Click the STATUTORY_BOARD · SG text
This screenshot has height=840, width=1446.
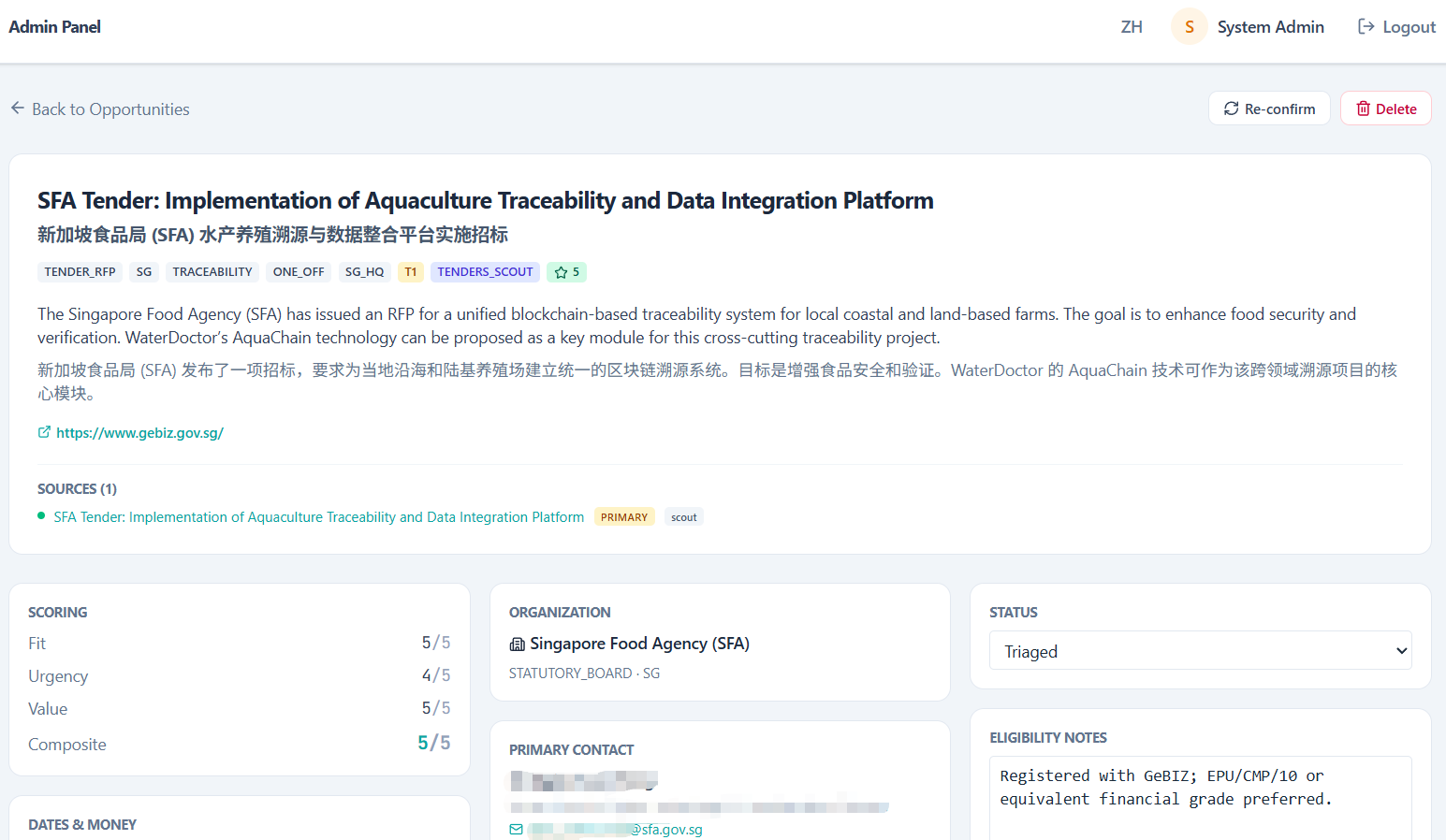coord(584,673)
